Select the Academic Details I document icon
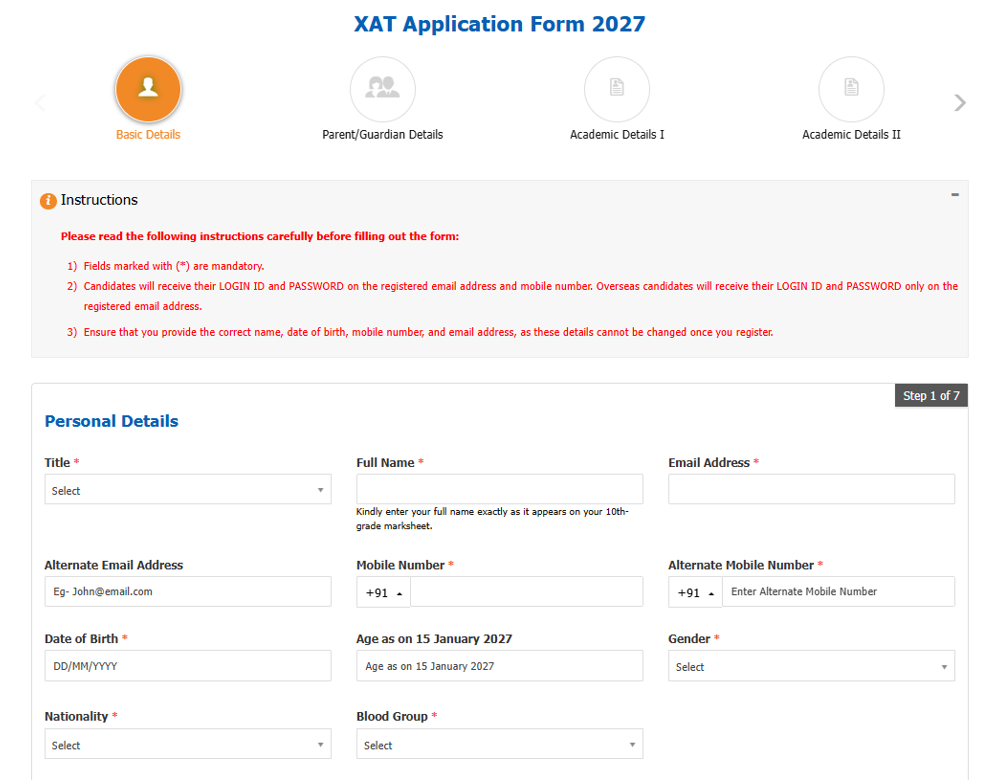Viewport: 986px width, 781px height. coord(617,89)
